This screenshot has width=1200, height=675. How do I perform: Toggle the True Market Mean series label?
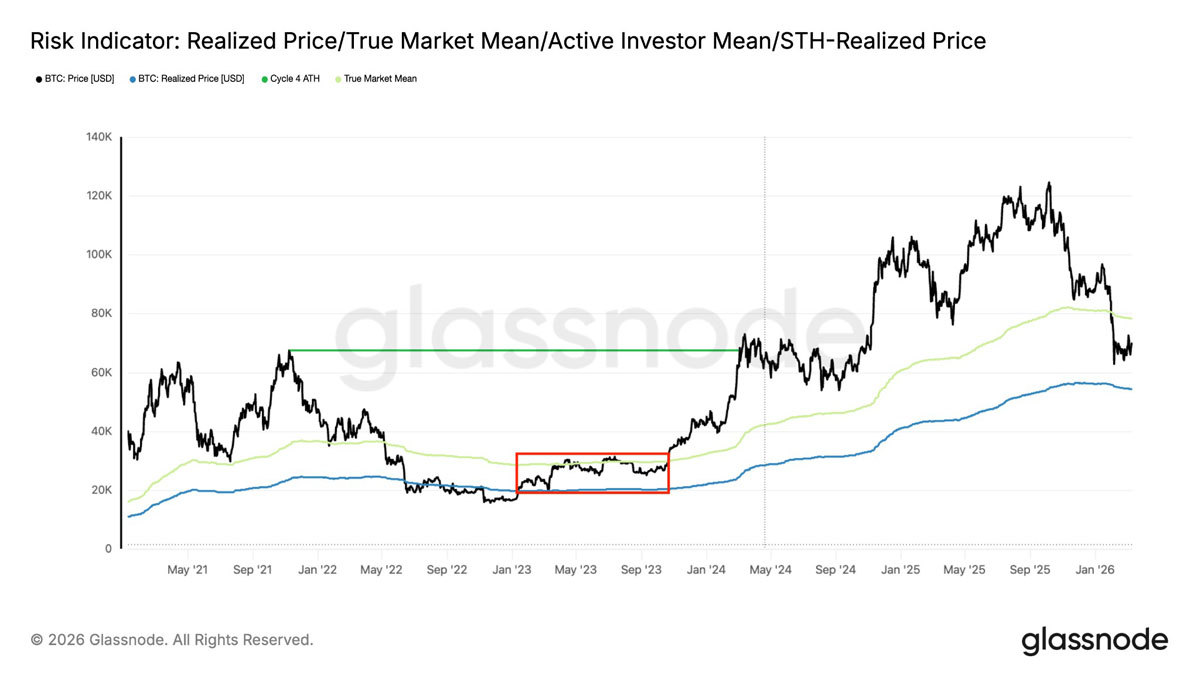(x=380, y=78)
